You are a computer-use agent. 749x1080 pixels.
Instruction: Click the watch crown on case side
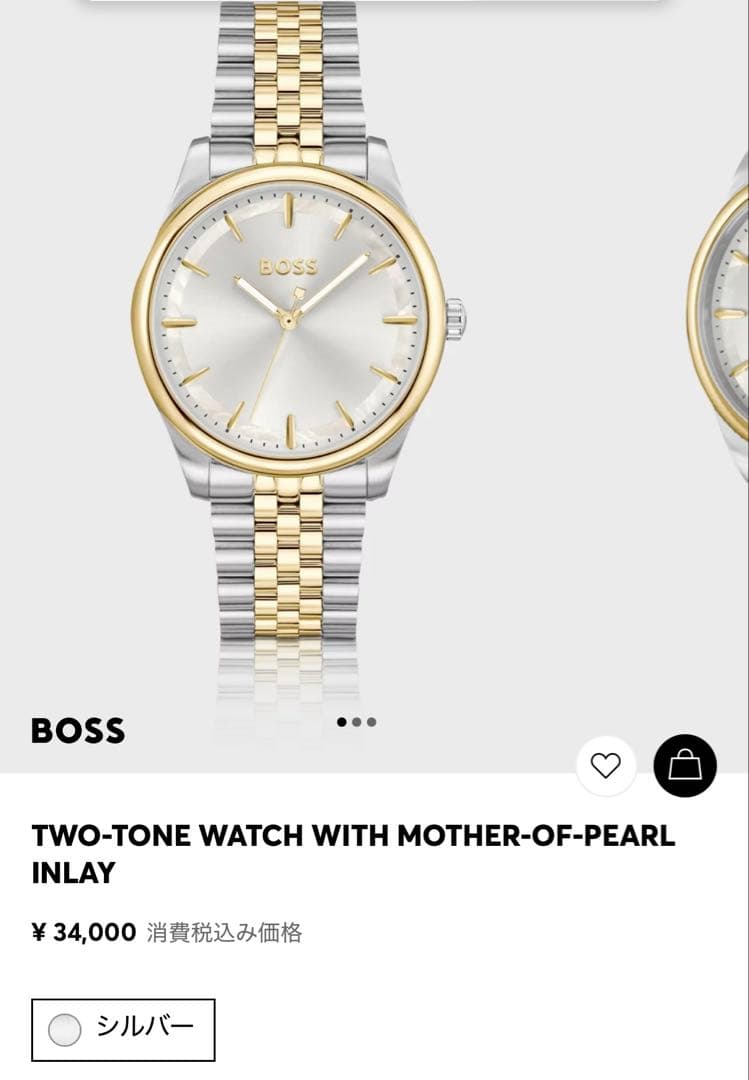(x=455, y=319)
